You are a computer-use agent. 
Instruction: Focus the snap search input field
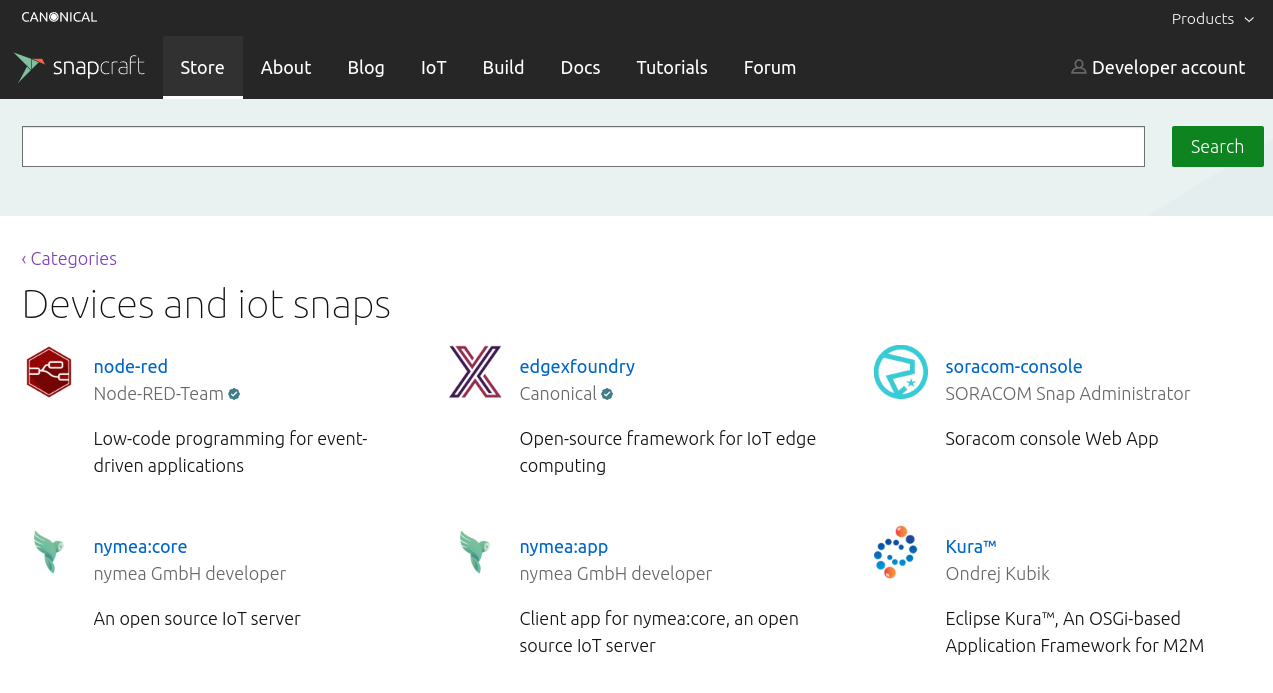coord(583,147)
